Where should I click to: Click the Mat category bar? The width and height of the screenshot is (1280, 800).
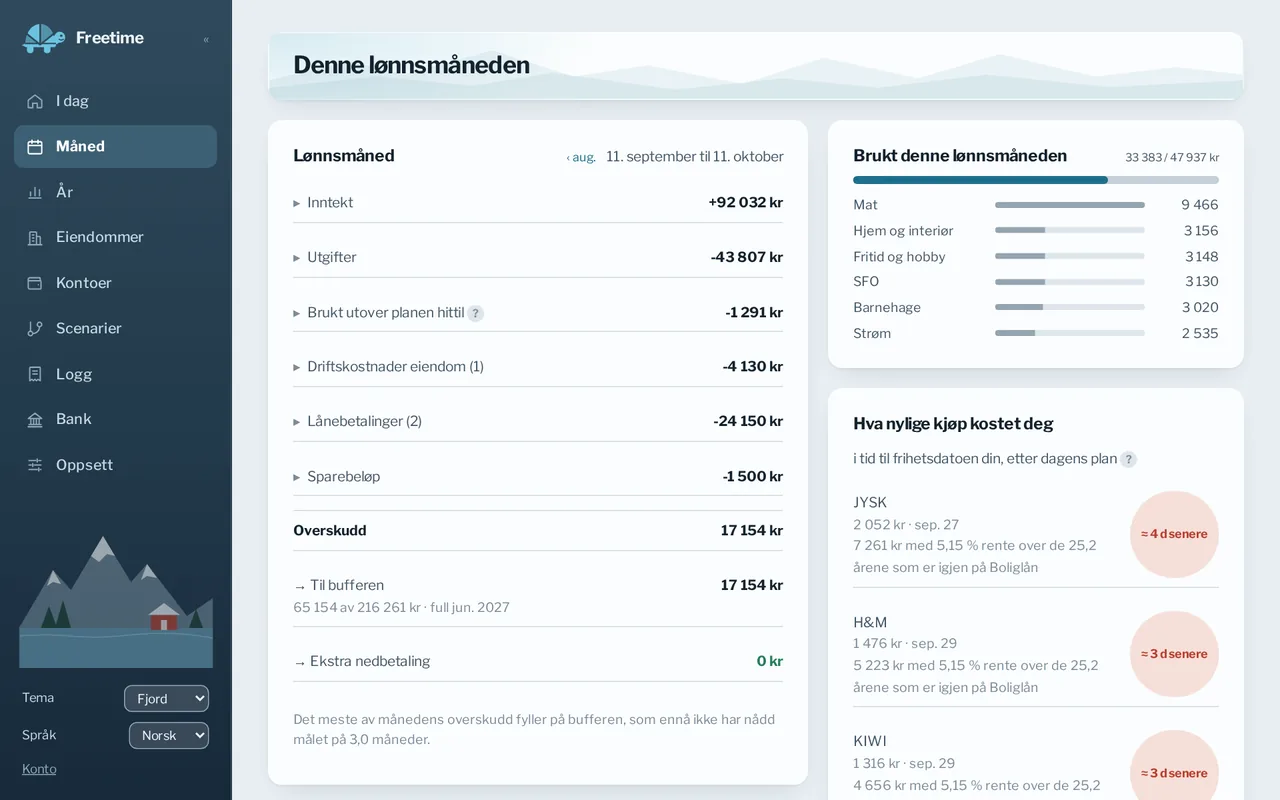point(1070,205)
